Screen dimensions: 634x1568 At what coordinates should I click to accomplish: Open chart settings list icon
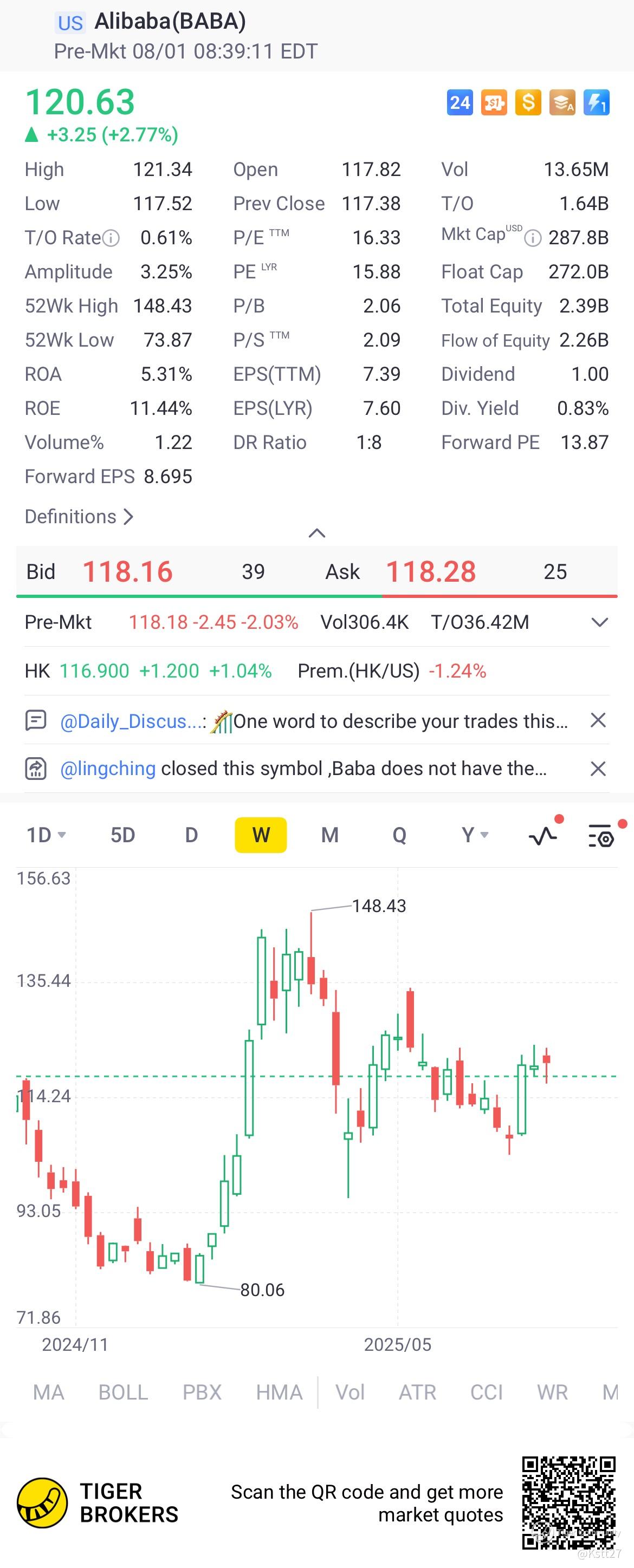[x=601, y=836]
